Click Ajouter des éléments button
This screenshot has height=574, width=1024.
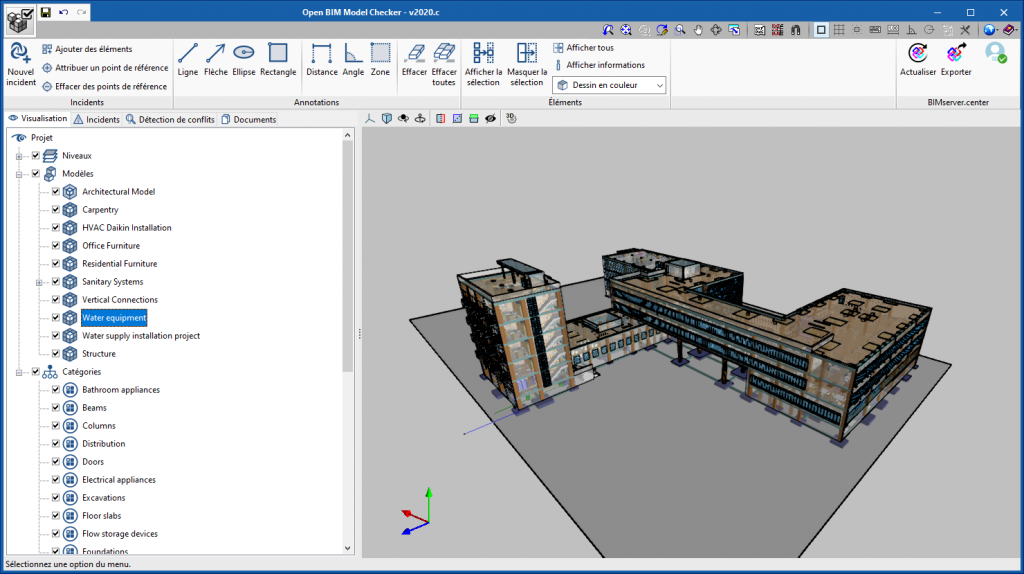point(87,49)
